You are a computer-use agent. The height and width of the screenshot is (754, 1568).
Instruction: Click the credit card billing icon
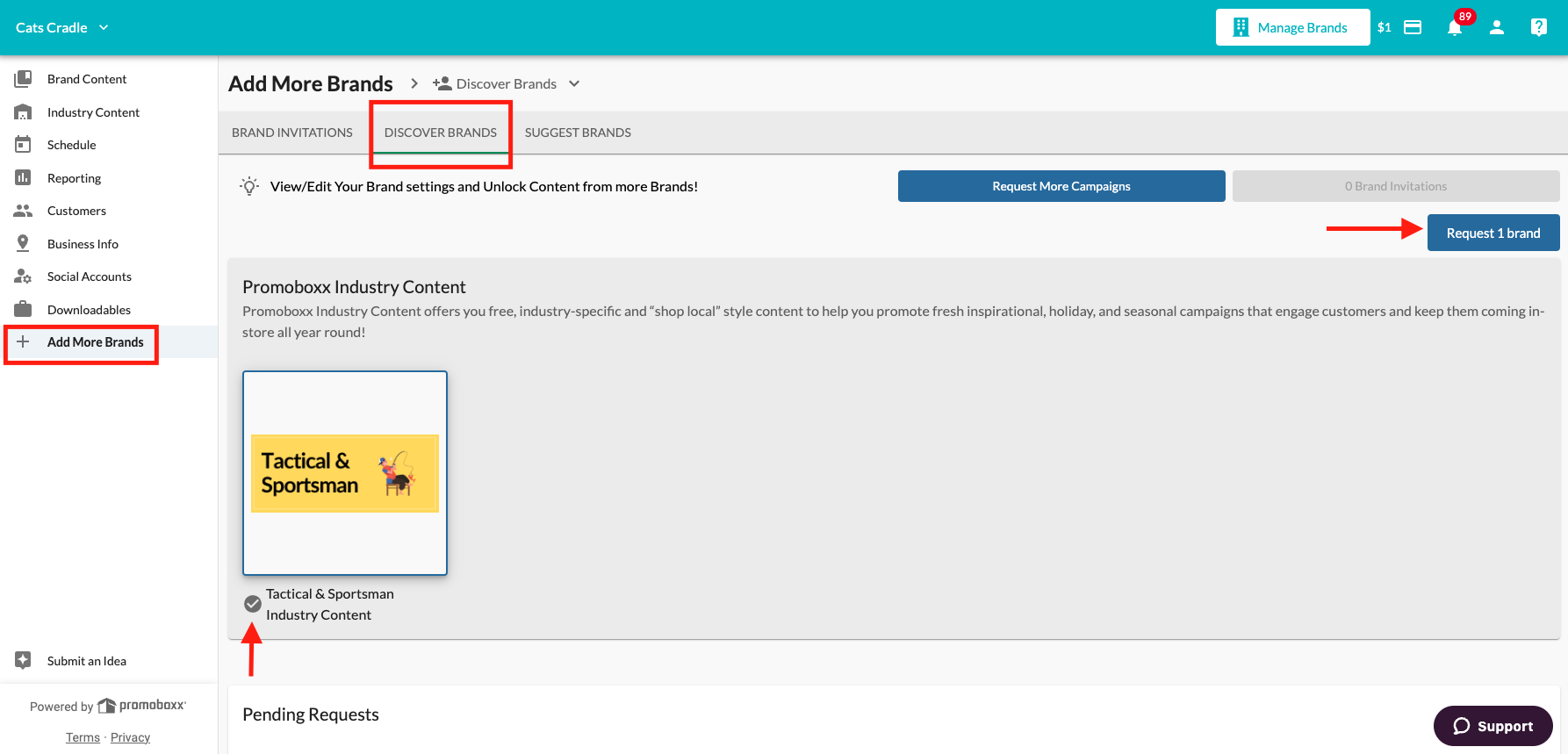point(1413,27)
